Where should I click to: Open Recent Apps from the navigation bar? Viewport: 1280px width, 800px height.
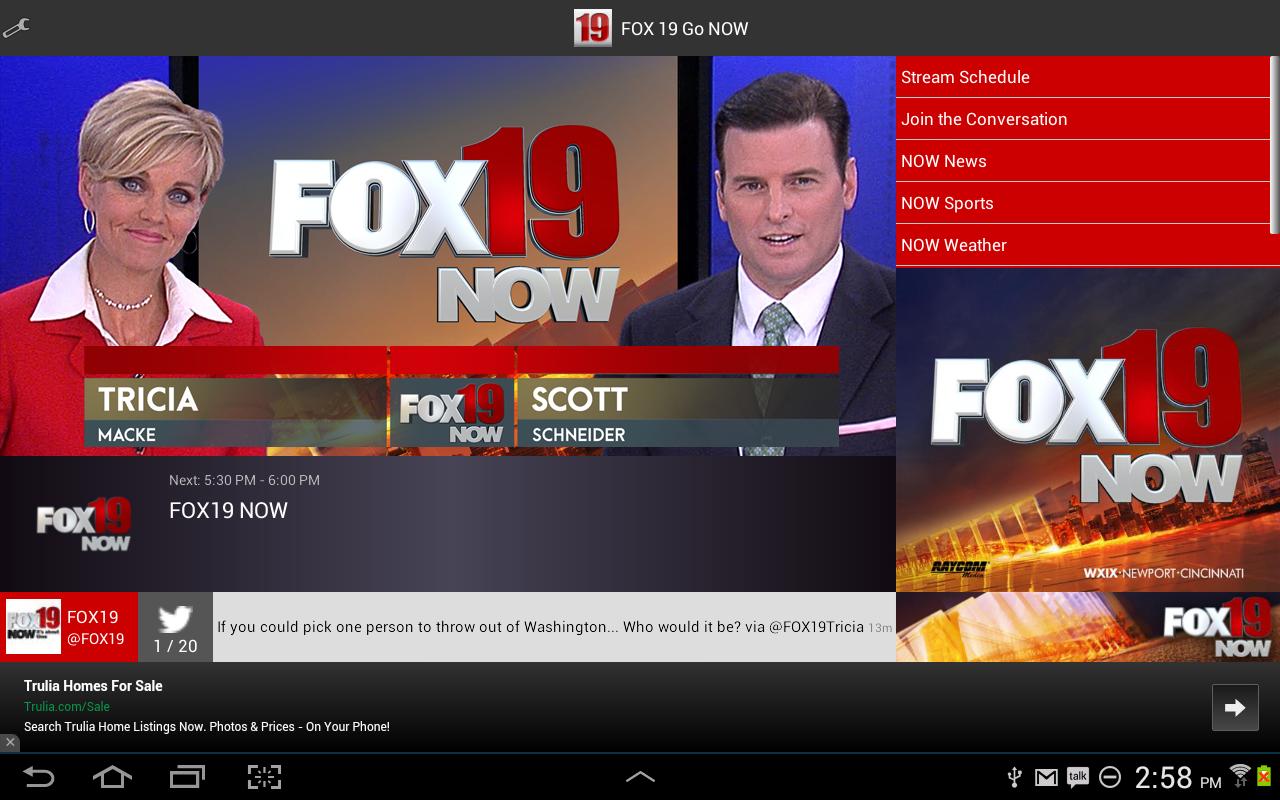(x=186, y=777)
